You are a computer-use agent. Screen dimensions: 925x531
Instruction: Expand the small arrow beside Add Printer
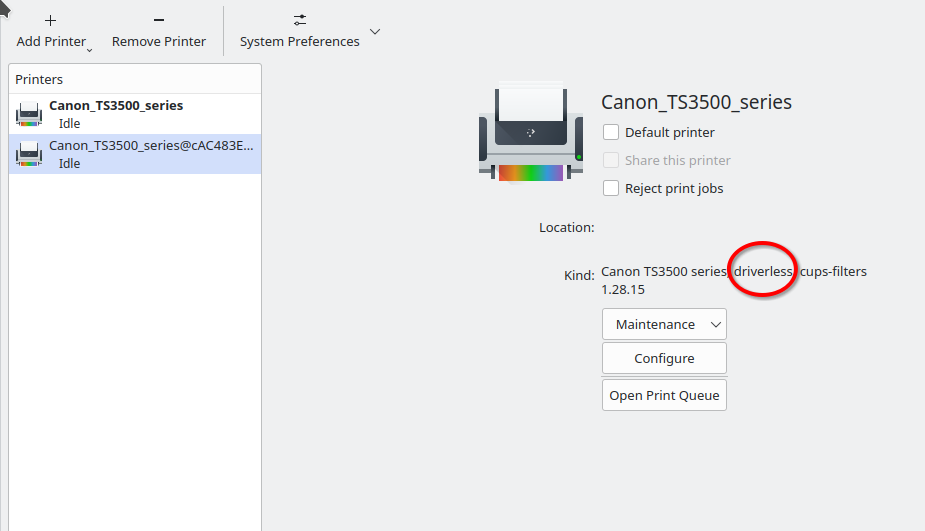pyautogui.click(x=89, y=49)
